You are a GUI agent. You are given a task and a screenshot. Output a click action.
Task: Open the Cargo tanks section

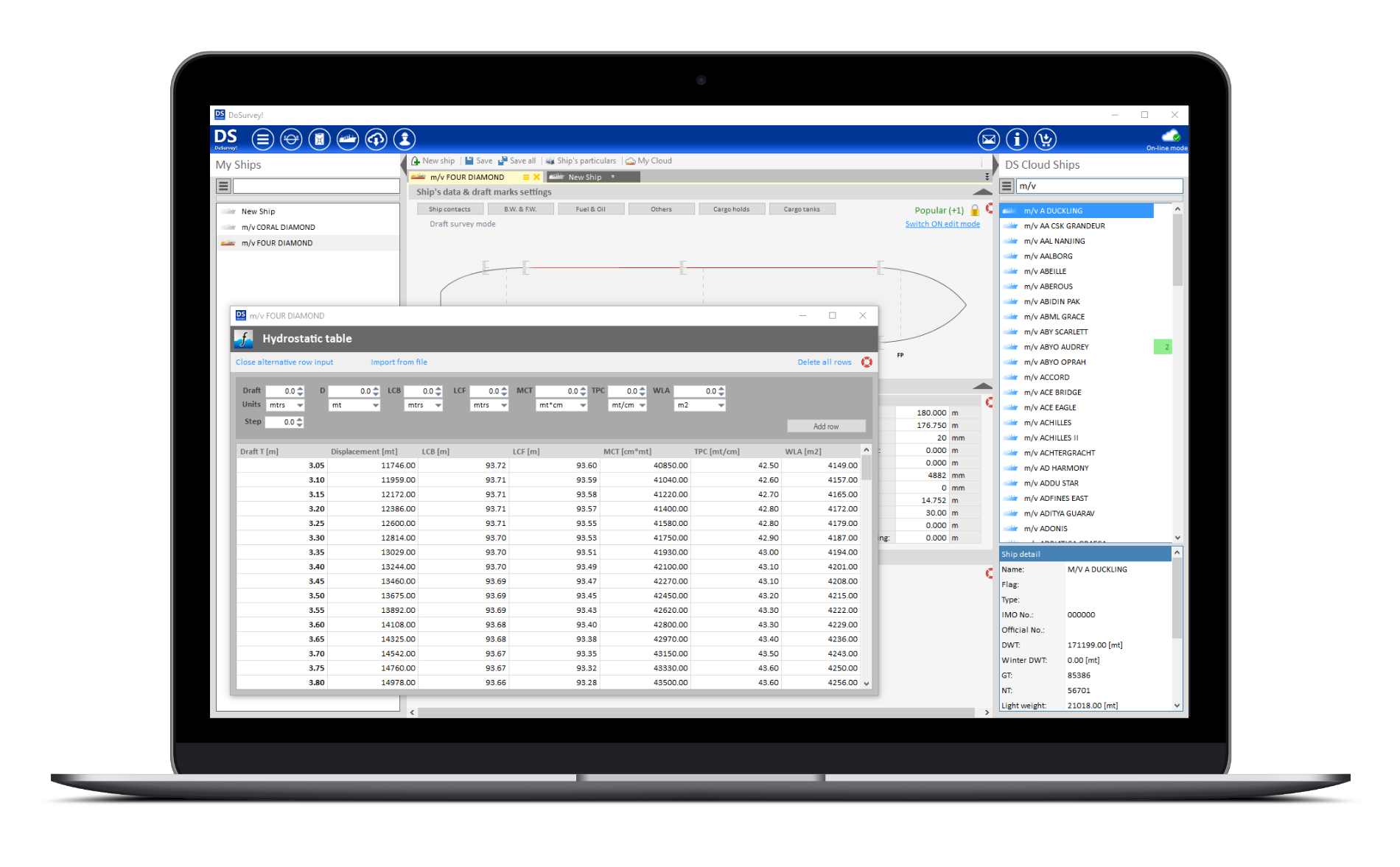tap(802, 209)
